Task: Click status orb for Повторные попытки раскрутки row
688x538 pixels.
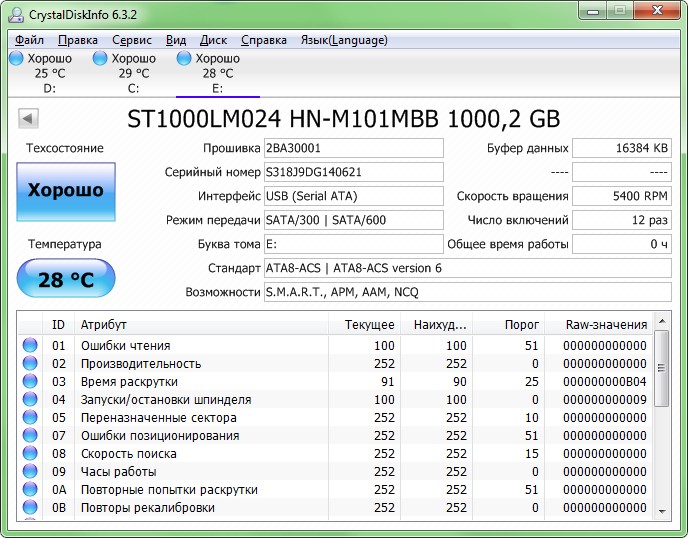Action: (x=30, y=489)
